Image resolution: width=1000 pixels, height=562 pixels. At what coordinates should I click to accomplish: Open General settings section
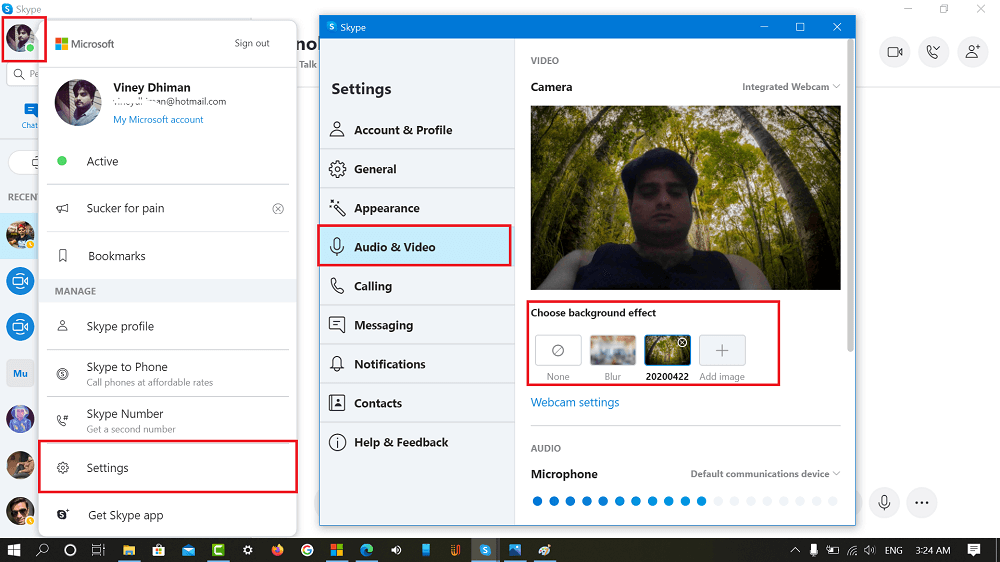[416, 169]
